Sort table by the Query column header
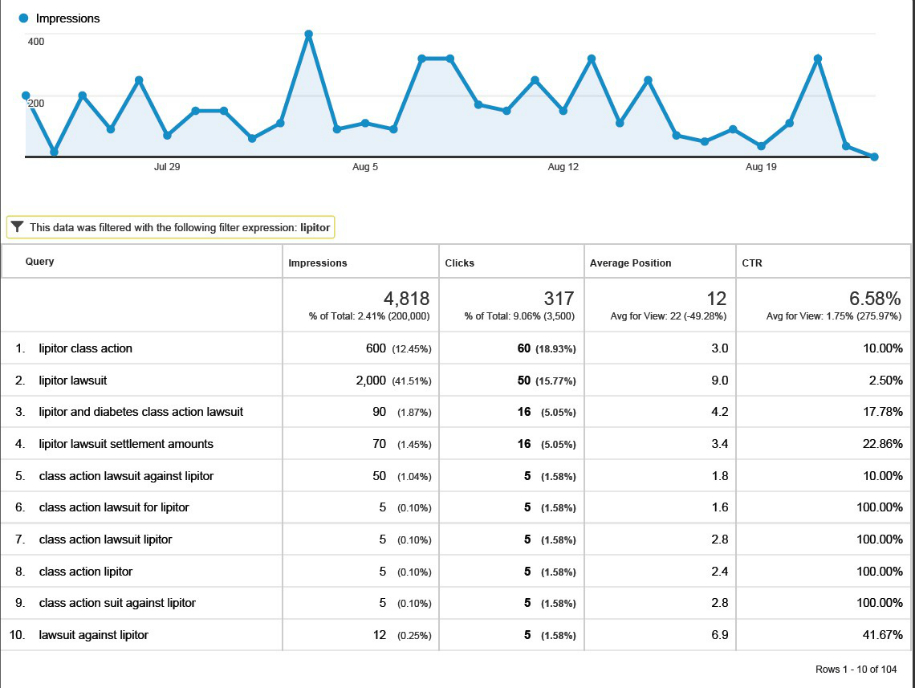915x688 pixels. [40, 261]
